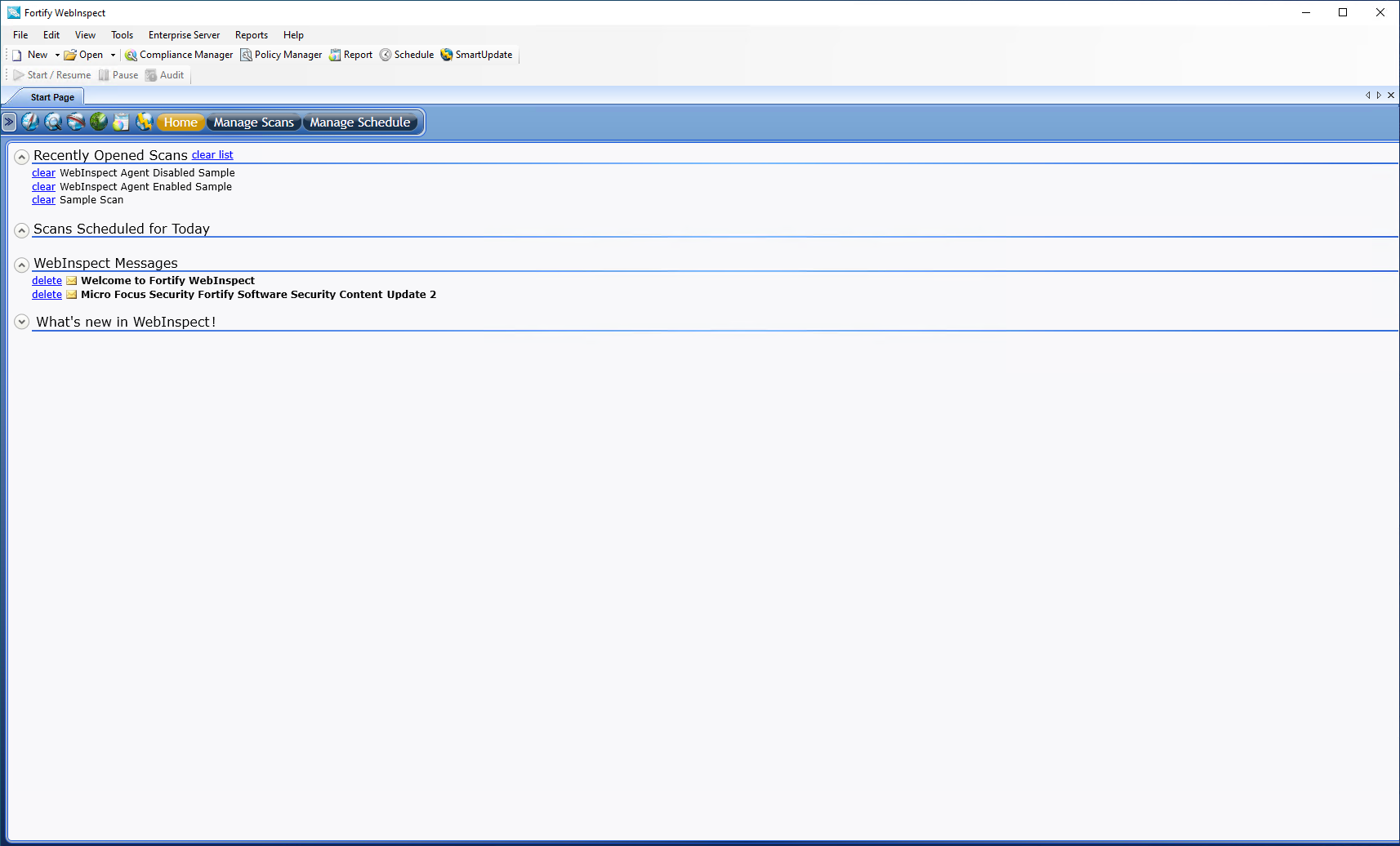Open the Reports menu

[252, 35]
